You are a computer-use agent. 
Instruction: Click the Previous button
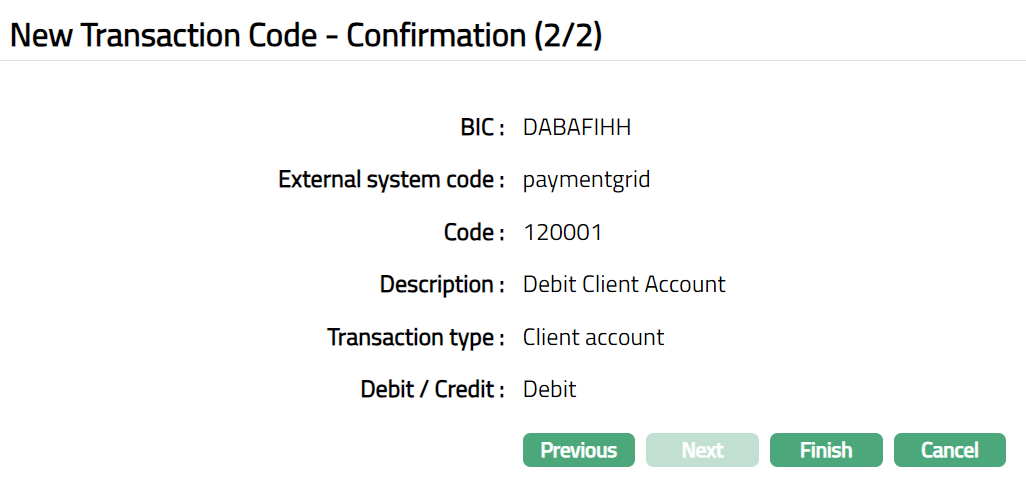click(578, 450)
